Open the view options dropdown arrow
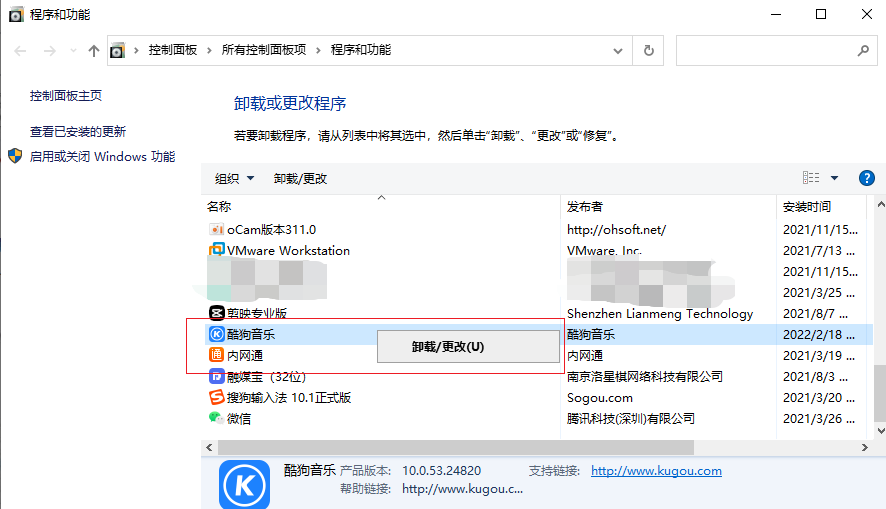The width and height of the screenshot is (886, 509). (835, 178)
